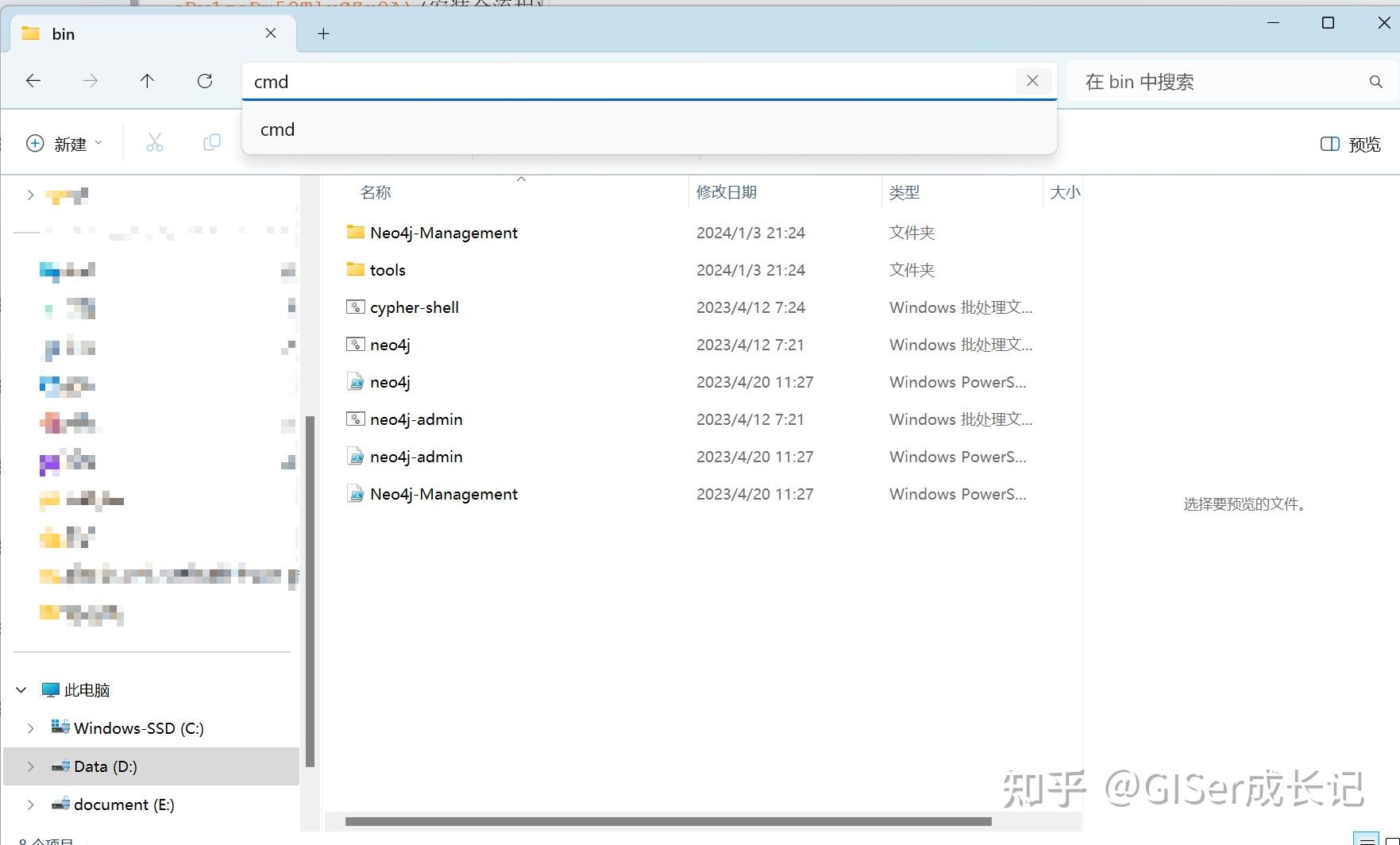This screenshot has width=1400, height=845.
Task: Open the 新建 dropdown chevron
Action: (x=99, y=143)
